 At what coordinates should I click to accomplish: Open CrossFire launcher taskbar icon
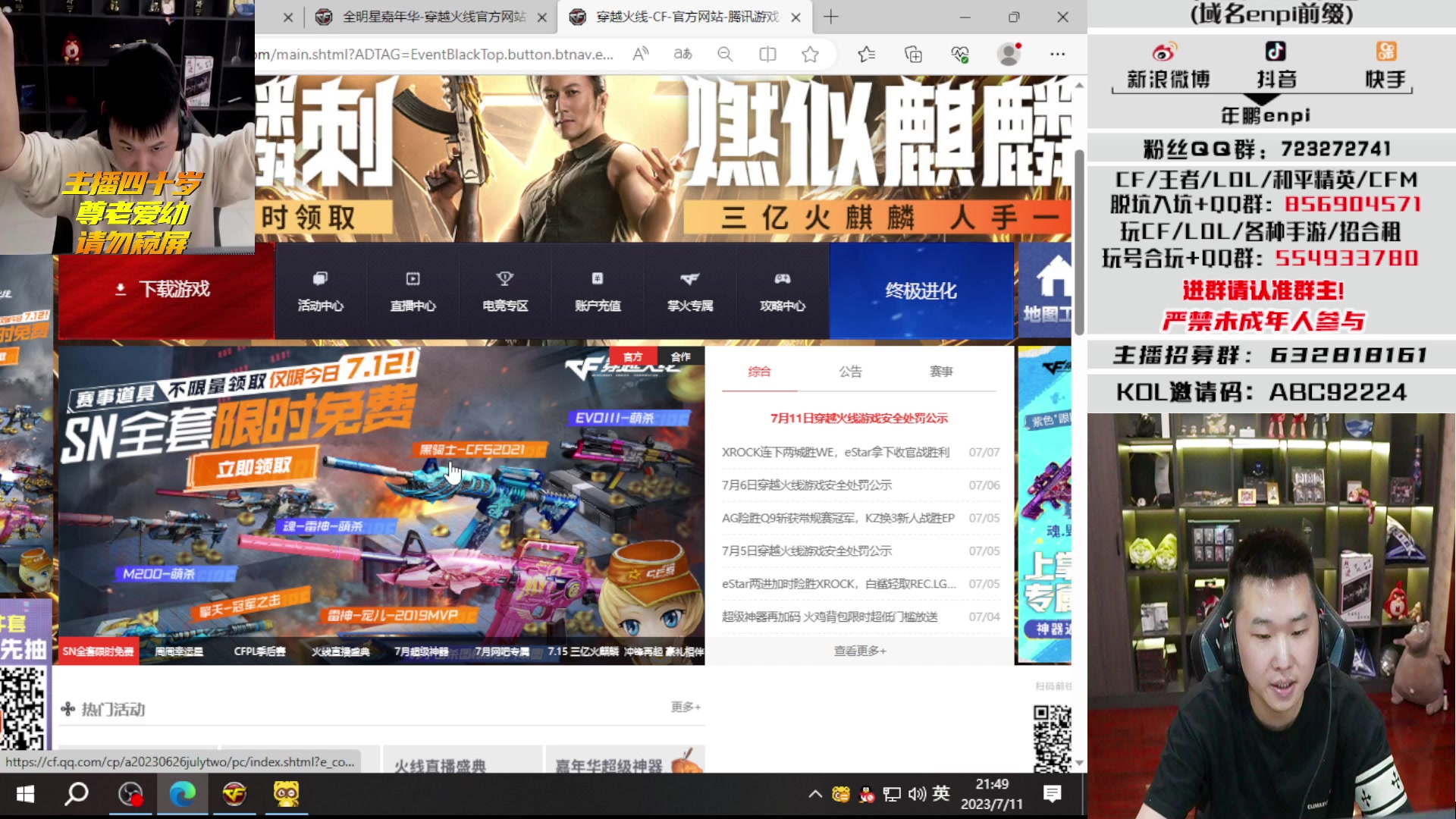coord(234,794)
